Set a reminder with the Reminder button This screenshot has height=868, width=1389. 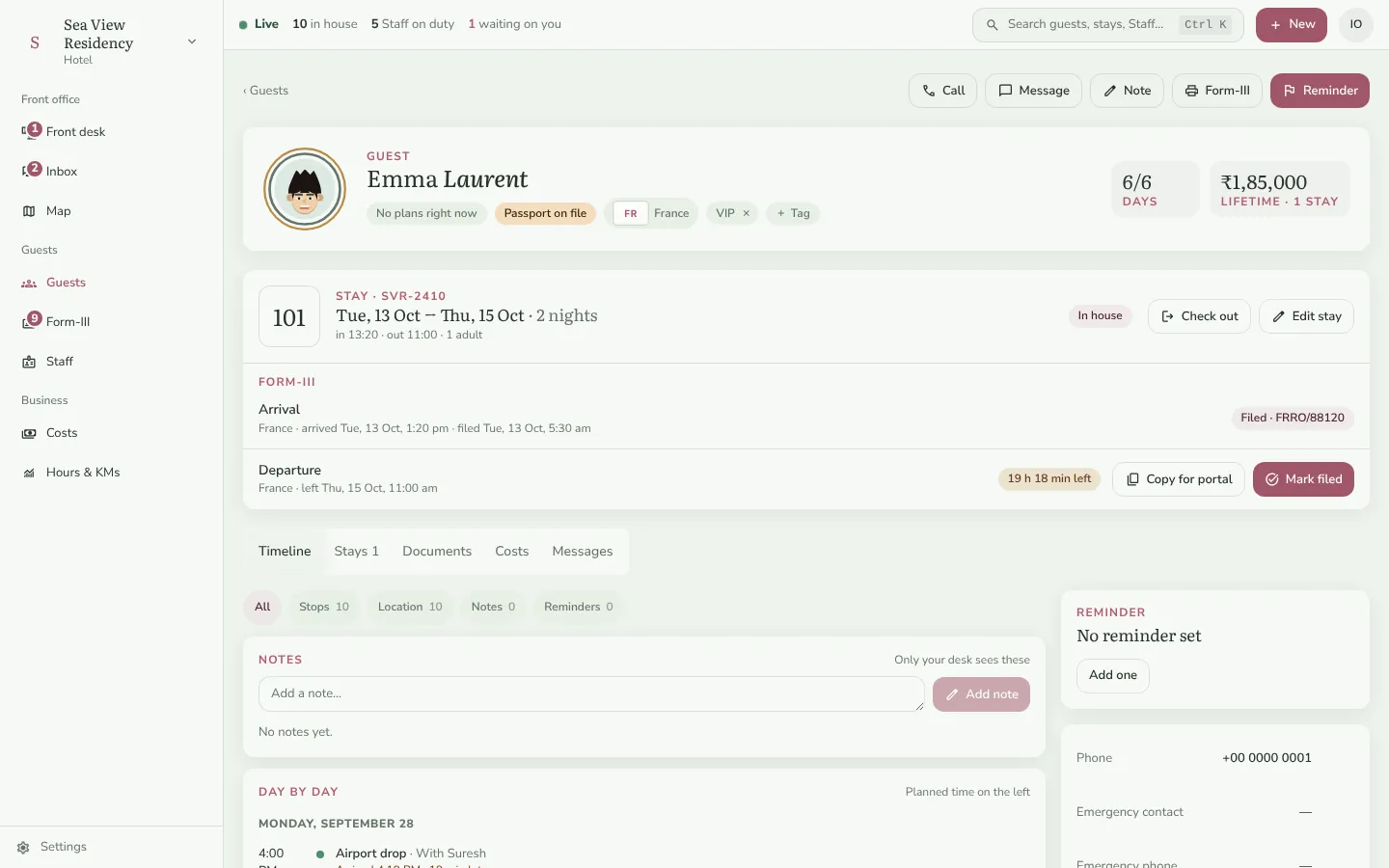1320,91
